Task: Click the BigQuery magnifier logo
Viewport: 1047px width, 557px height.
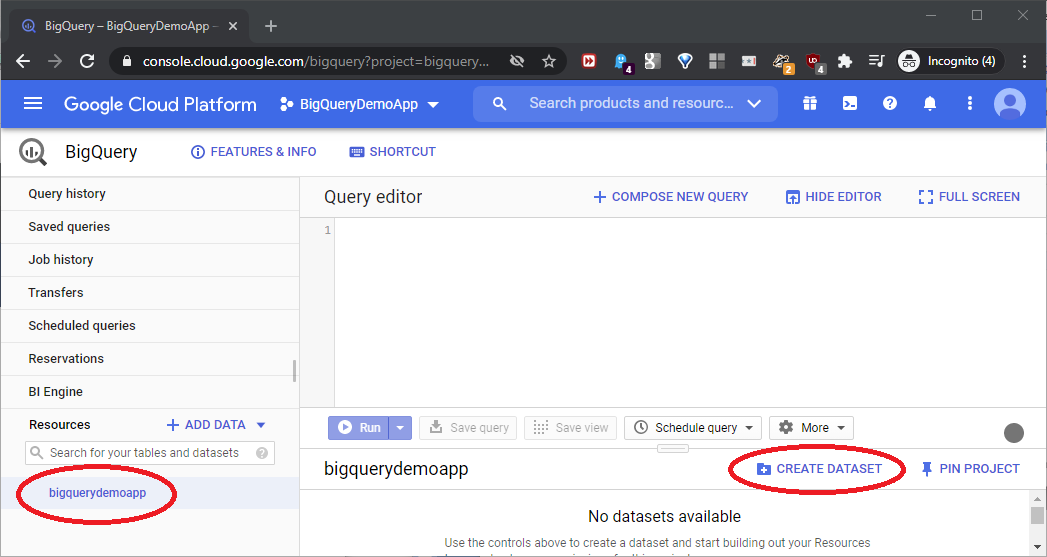Action: pos(33,152)
